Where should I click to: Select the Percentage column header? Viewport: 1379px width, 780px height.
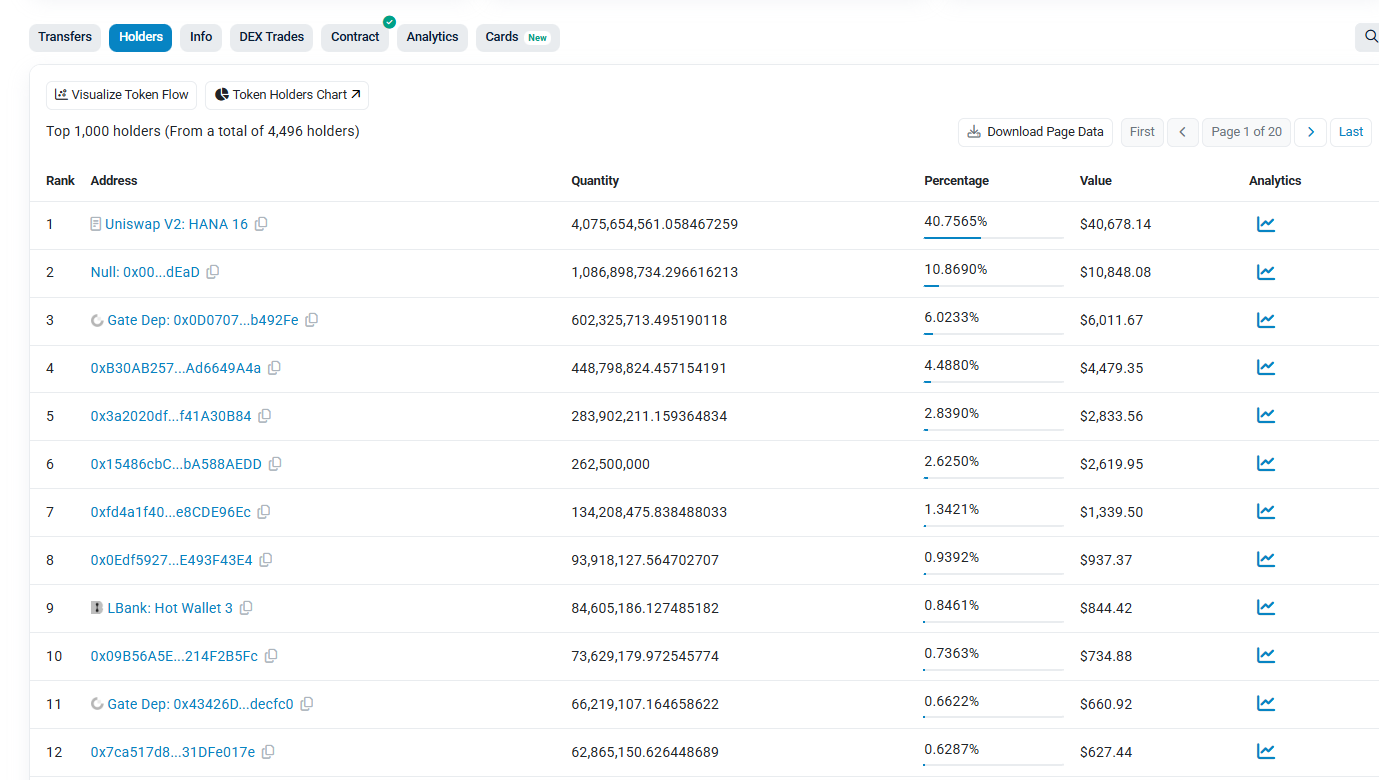tap(956, 181)
